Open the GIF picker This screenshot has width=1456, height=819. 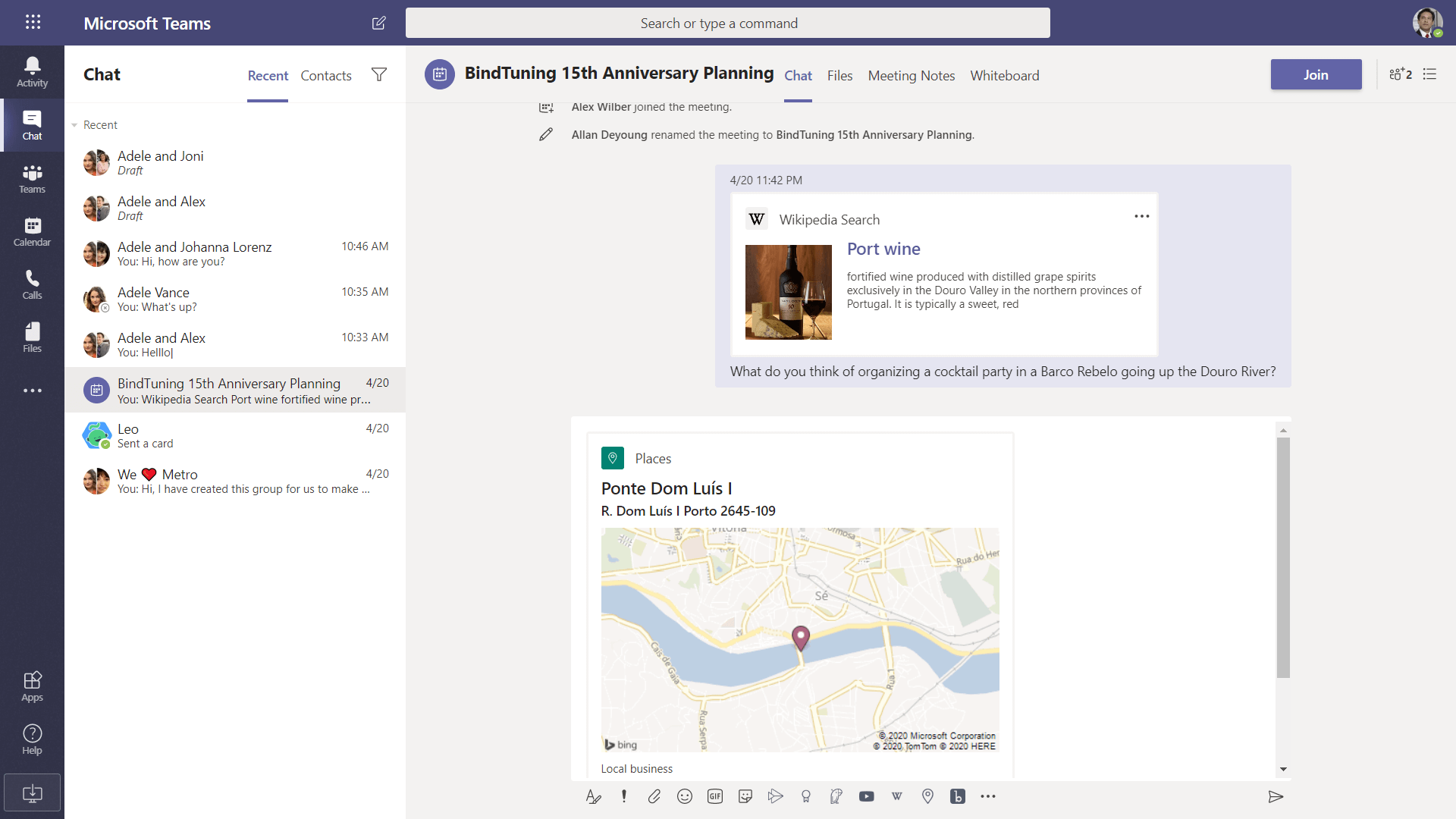(715, 796)
